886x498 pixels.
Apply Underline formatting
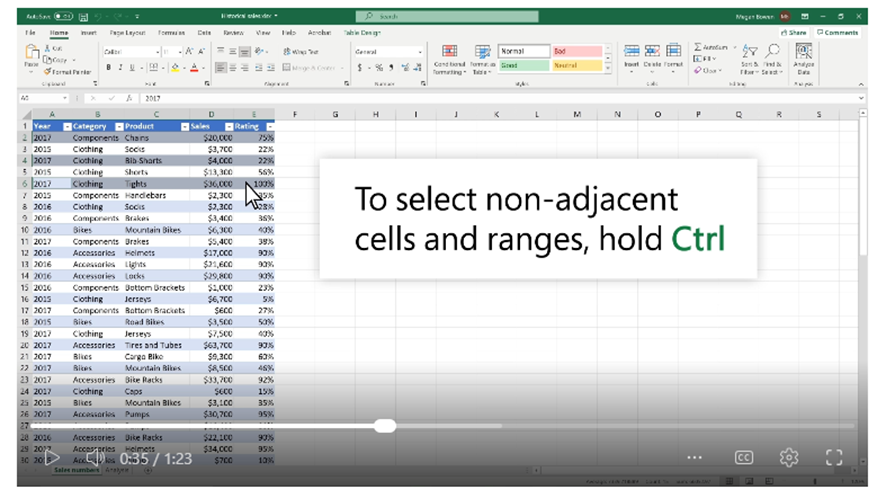132,68
